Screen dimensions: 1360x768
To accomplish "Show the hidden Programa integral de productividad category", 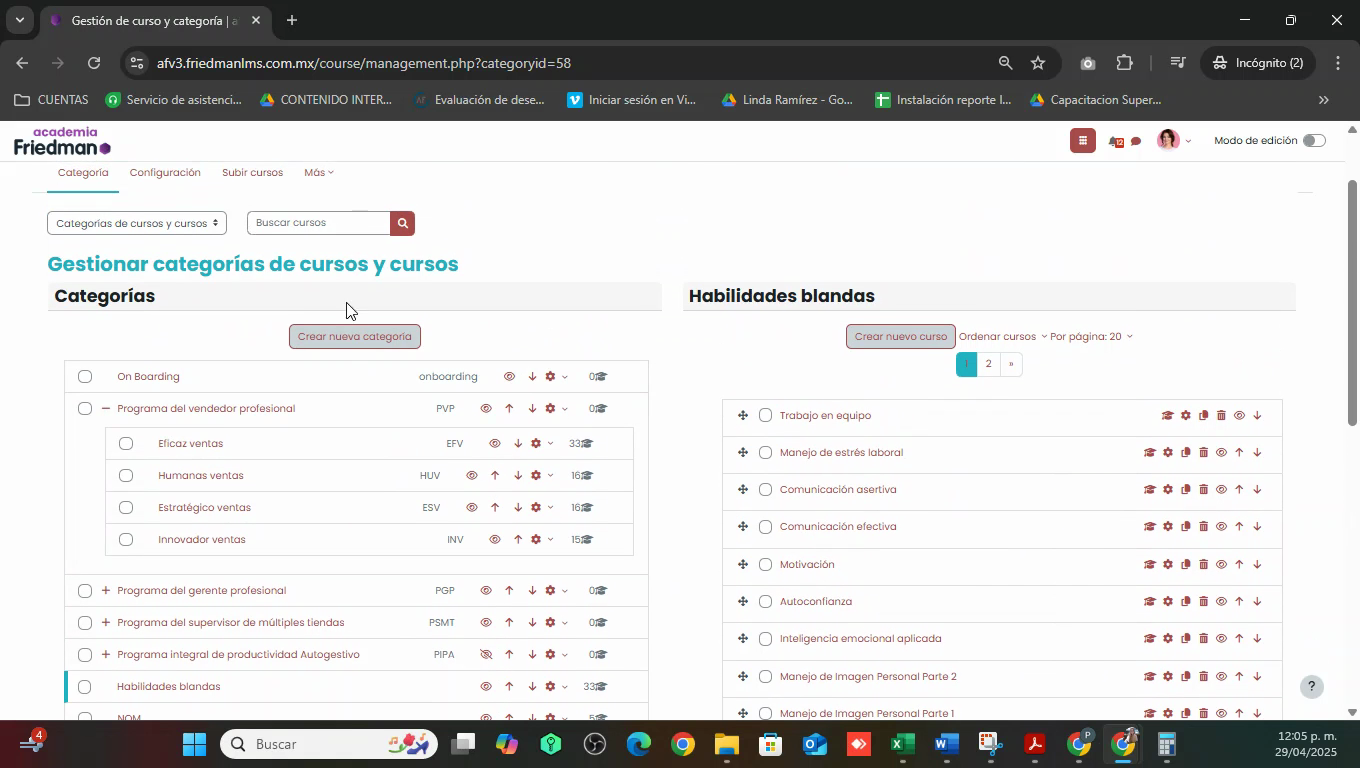I will pyautogui.click(x=486, y=655).
